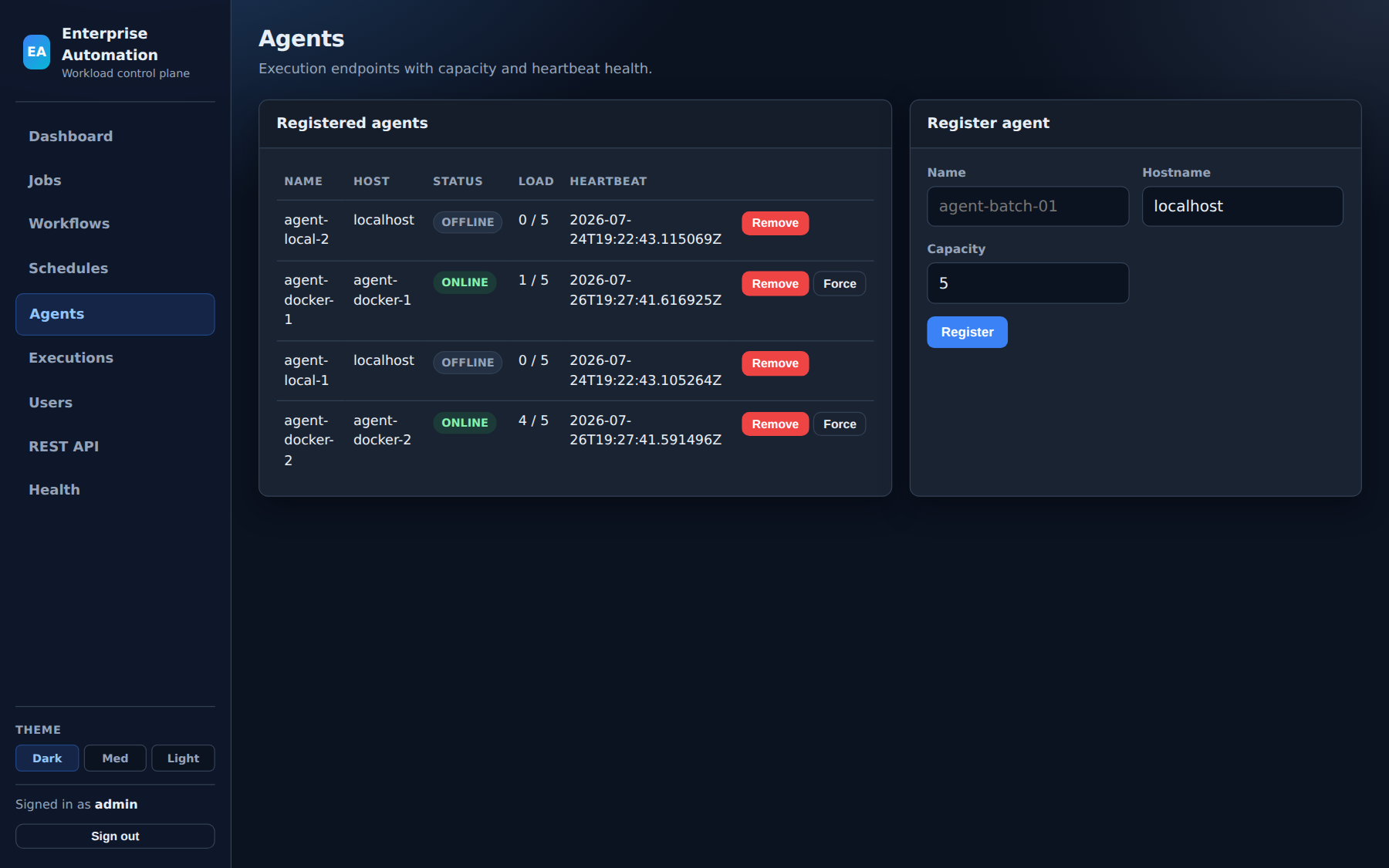Focus the Hostname input field
The width and height of the screenshot is (1389, 868).
click(x=1242, y=206)
